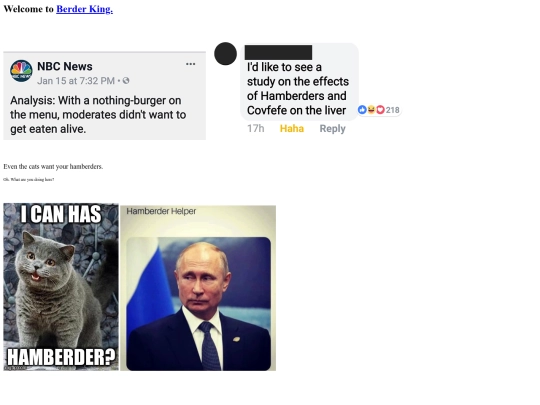
Task: Click the Hamberder Helper caption text
Action: (x=161, y=211)
